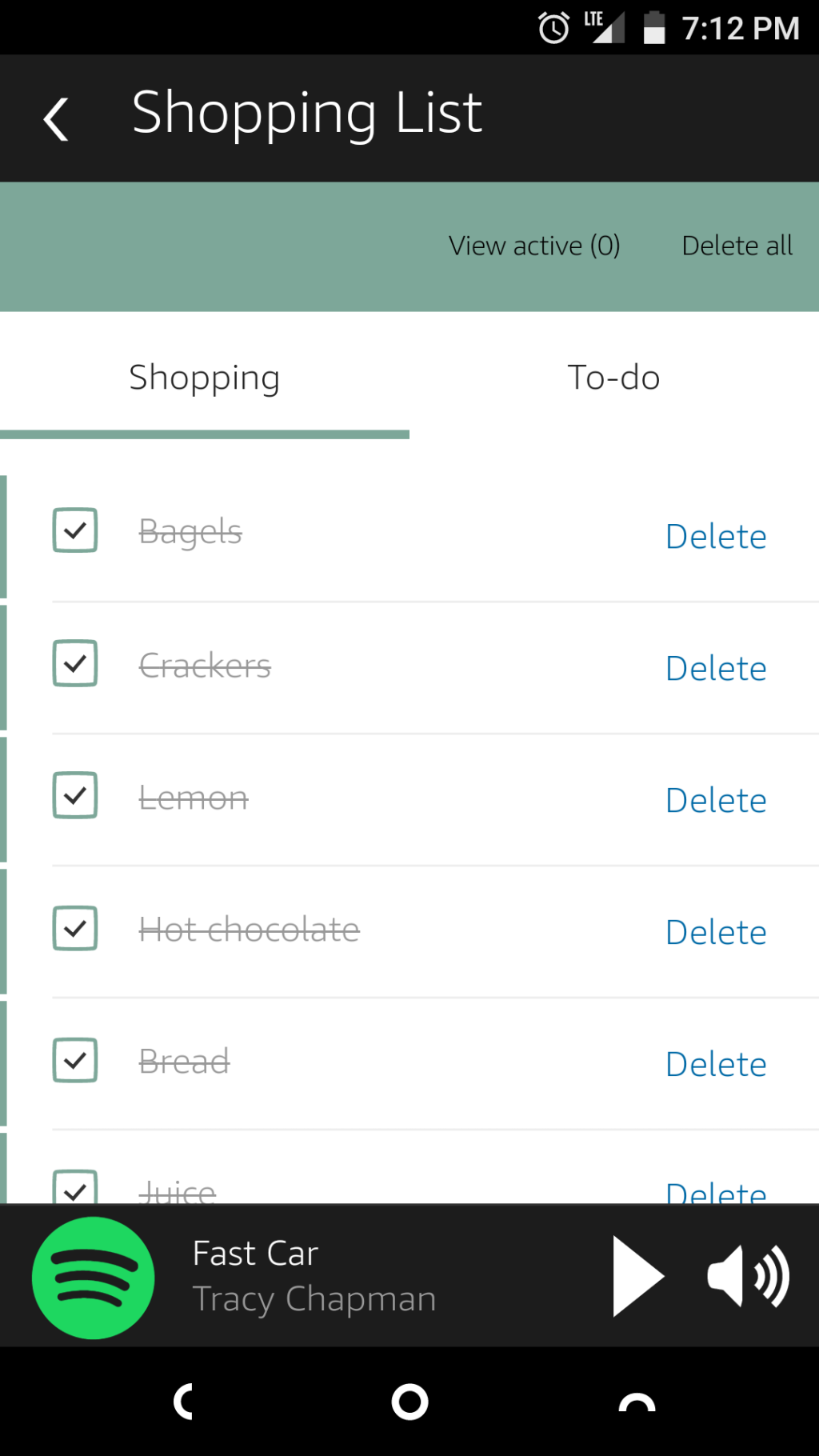Uncheck the Crackers checkbox

[x=75, y=663]
